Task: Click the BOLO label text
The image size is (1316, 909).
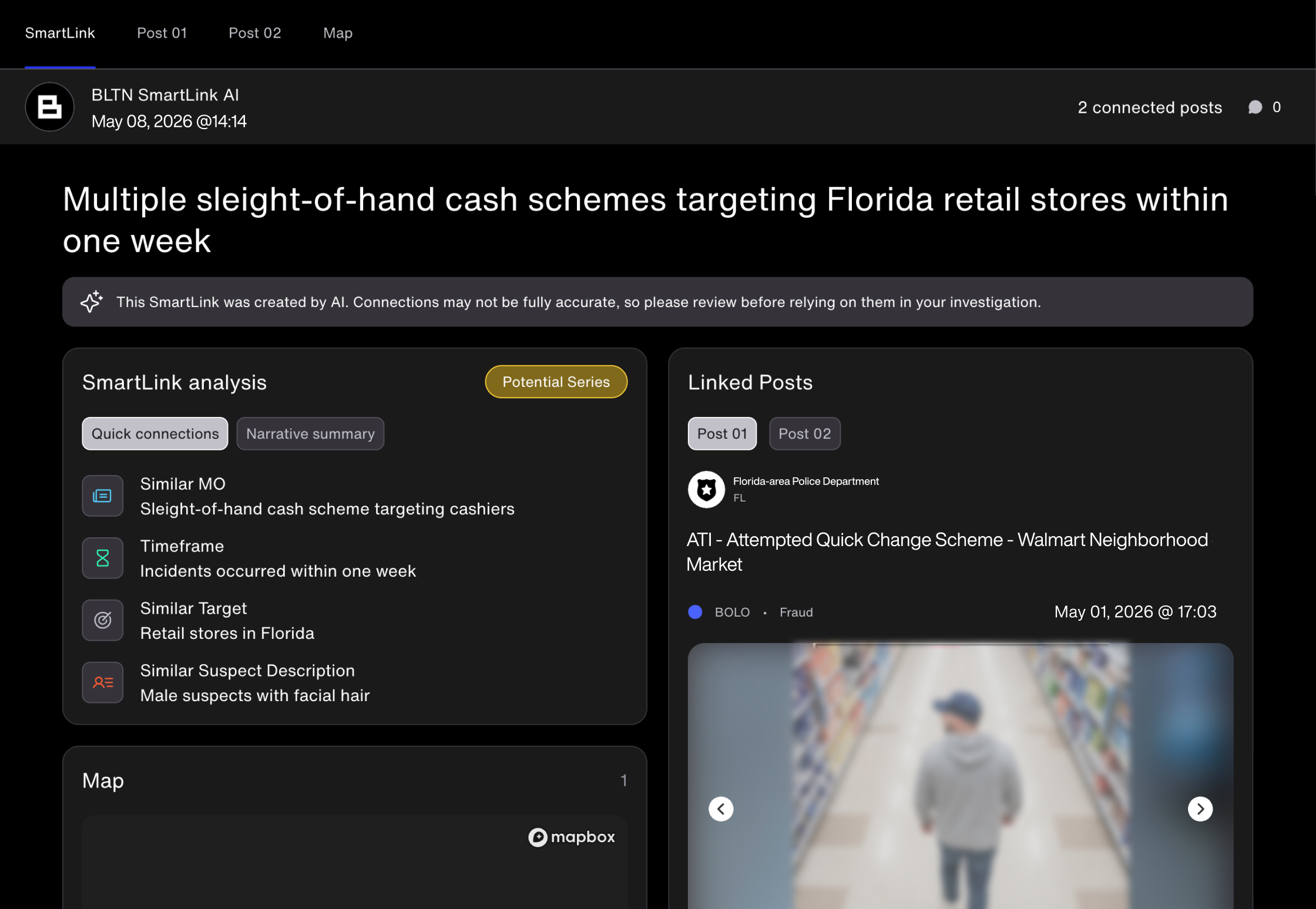Action: click(x=732, y=612)
